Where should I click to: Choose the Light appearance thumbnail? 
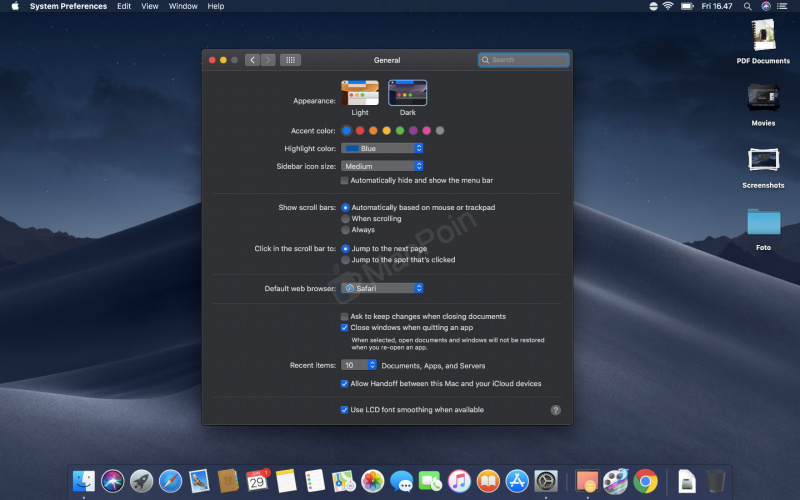click(x=360, y=93)
